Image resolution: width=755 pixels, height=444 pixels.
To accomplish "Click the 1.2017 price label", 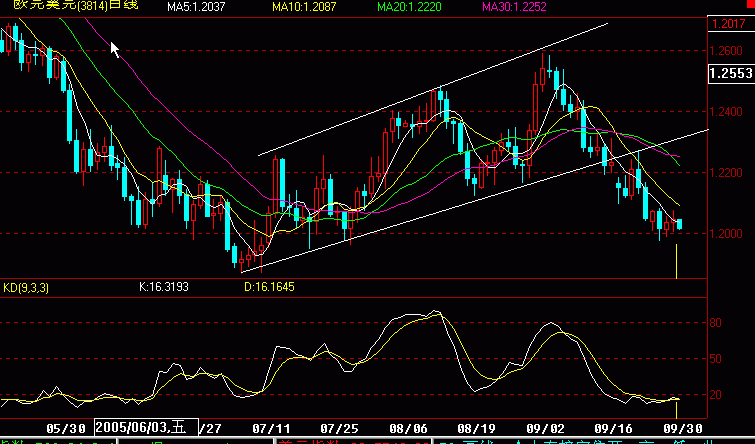I will tap(729, 24).
